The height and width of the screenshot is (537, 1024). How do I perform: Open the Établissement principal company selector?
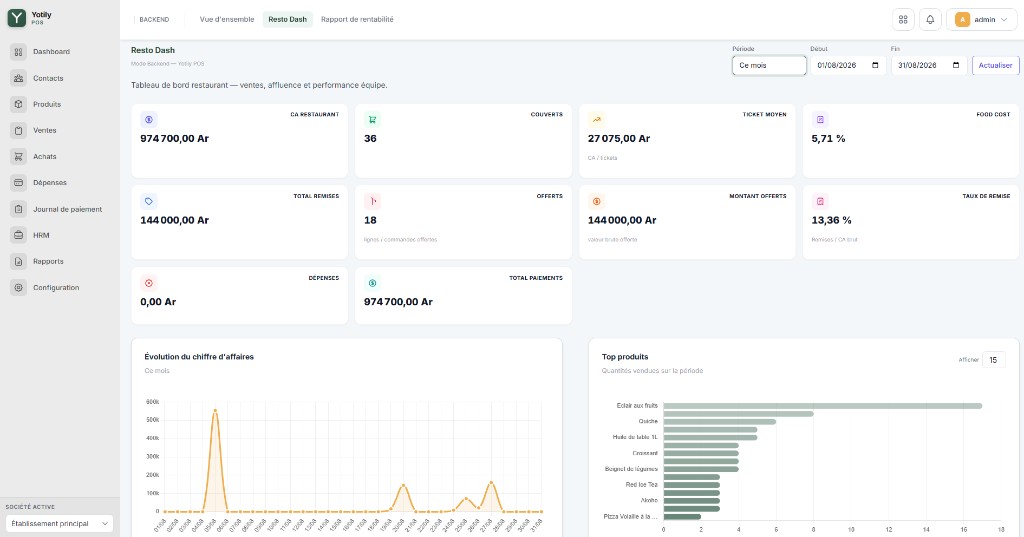pyautogui.click(x=59, y=523)
